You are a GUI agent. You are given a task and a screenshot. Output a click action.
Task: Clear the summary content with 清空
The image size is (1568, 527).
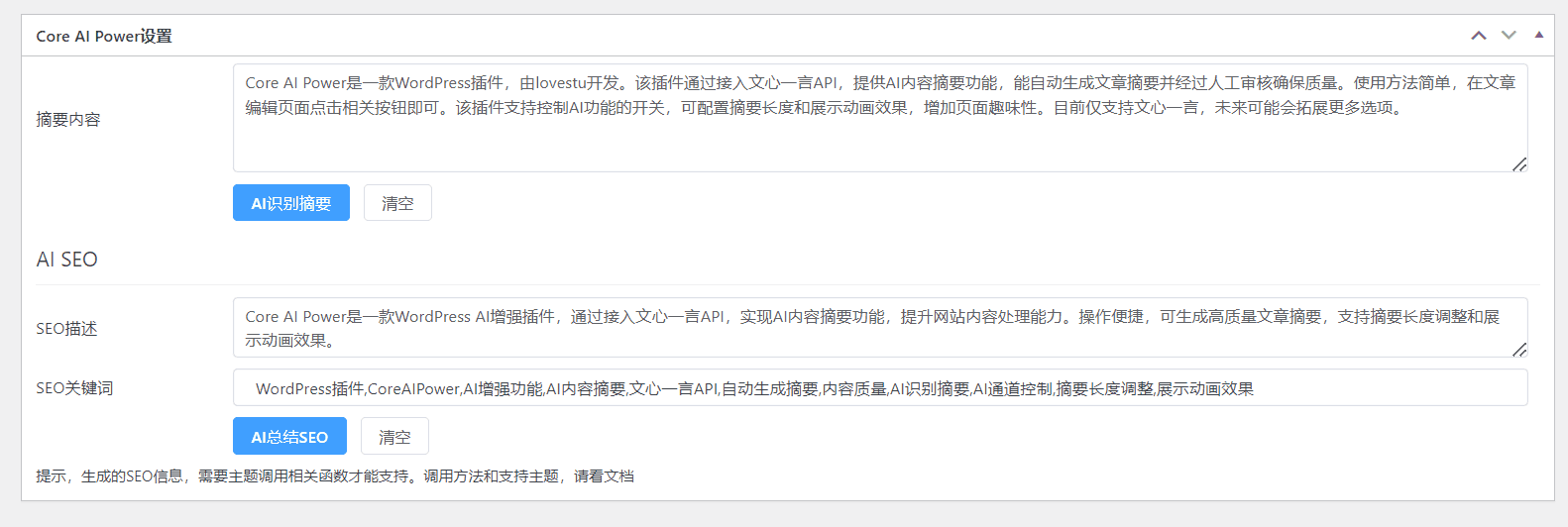point(397,203)
